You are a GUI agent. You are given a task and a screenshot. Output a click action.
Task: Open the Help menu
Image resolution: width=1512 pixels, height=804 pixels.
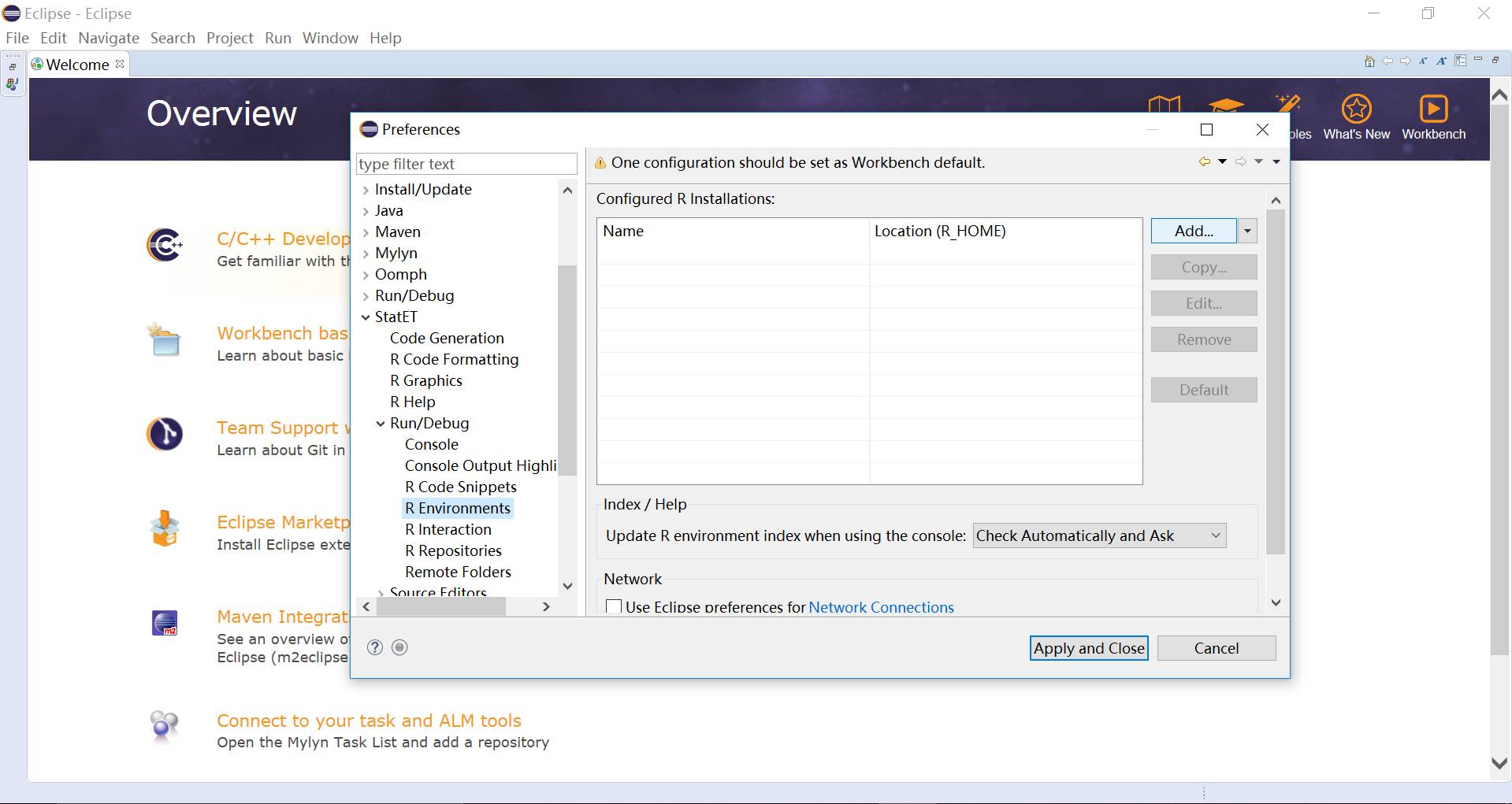(x=385, y=38)
